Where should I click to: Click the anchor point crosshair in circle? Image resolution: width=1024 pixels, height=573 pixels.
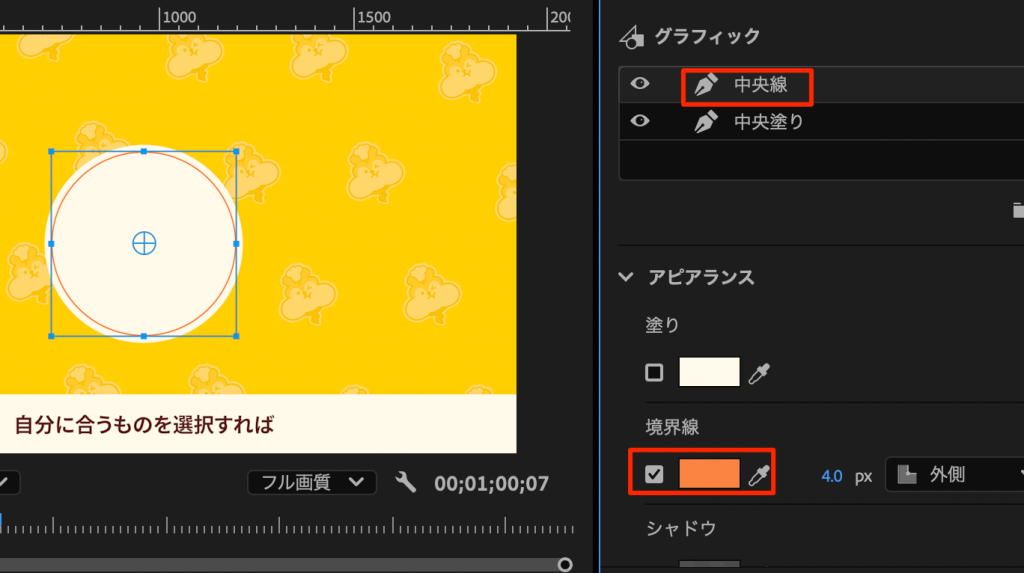click(144, 242)
